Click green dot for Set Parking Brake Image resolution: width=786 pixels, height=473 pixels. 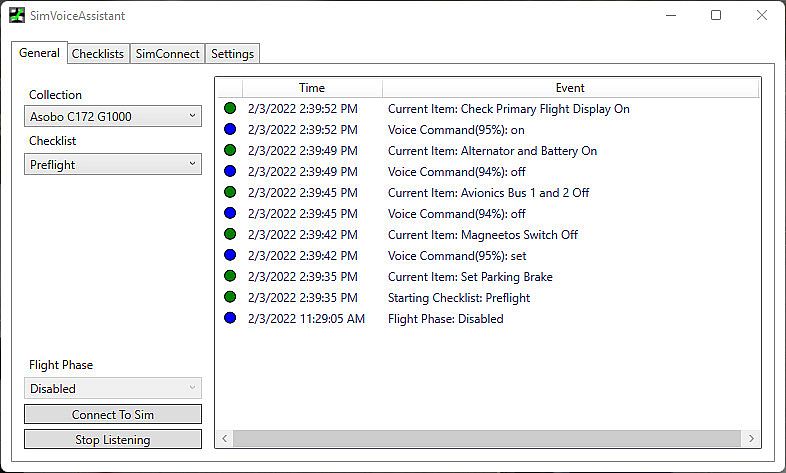click(x=230, y=277)
